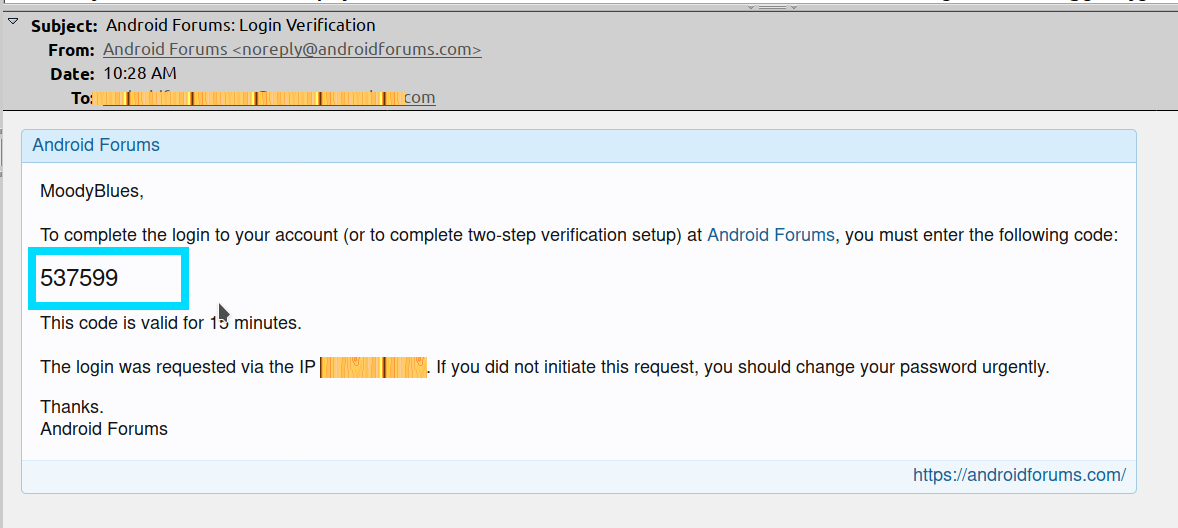Click the pane splitter grip above header
The image size is (1178, 528).
coord(773,7)
